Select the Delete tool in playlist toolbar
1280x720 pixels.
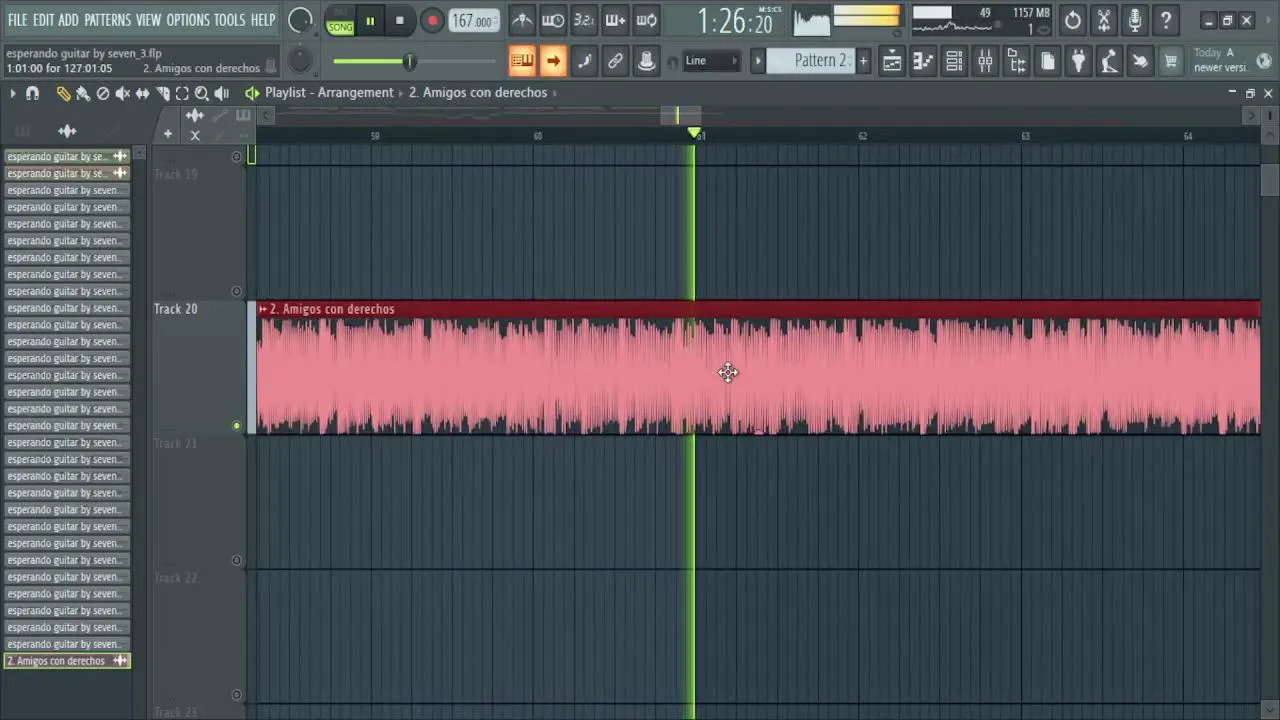[x=103, y=93]
